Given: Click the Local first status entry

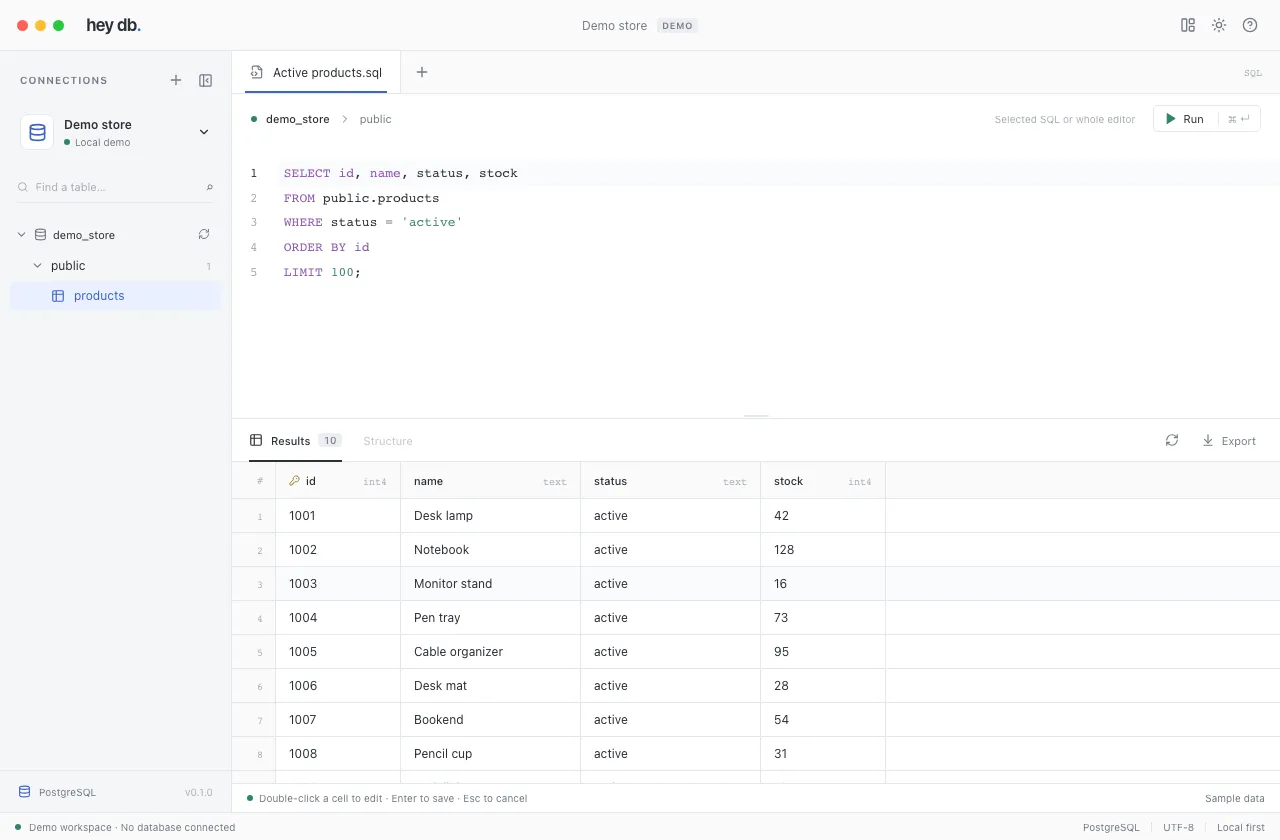Looking at the screenshot, I should [1241, 827].
